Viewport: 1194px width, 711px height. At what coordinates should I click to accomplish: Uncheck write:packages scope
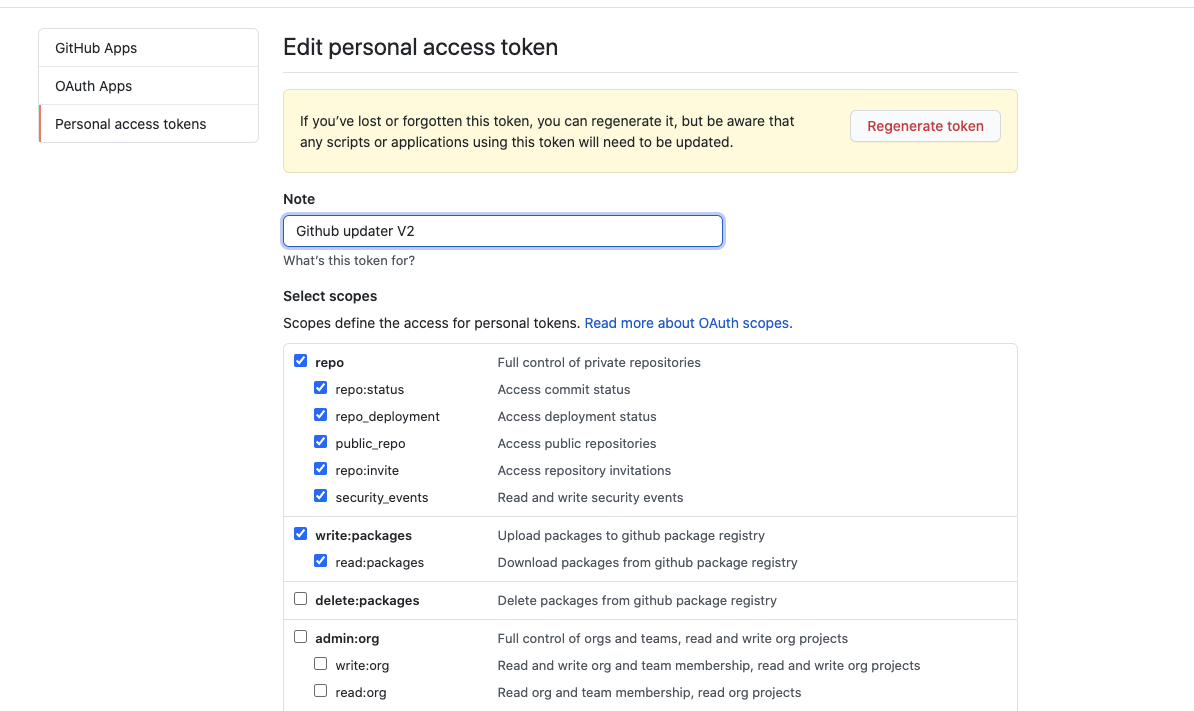tap(300, 533)
